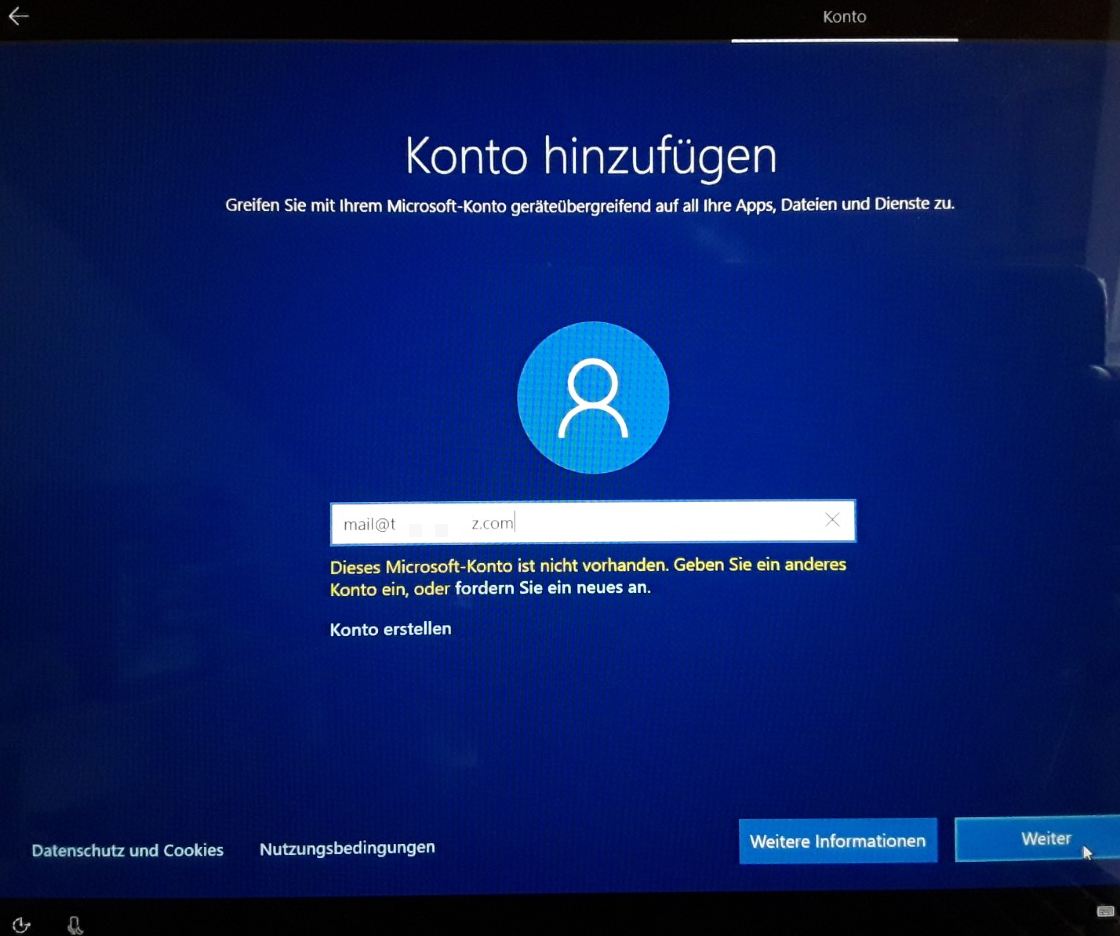Viewport: 1120px width, 936px height.
Task: Clear the email field with X
Action: [x=832, y=520]
